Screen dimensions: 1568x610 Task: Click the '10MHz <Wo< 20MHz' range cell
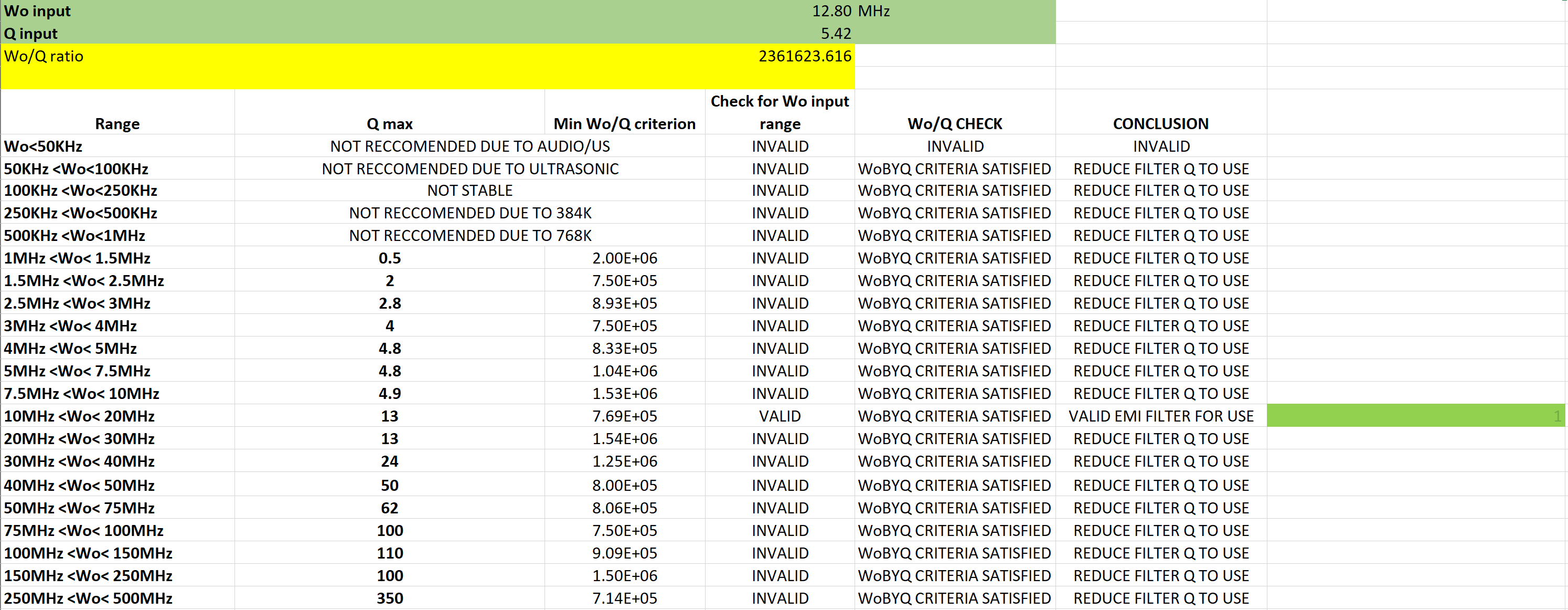click(x=118, y=416)
